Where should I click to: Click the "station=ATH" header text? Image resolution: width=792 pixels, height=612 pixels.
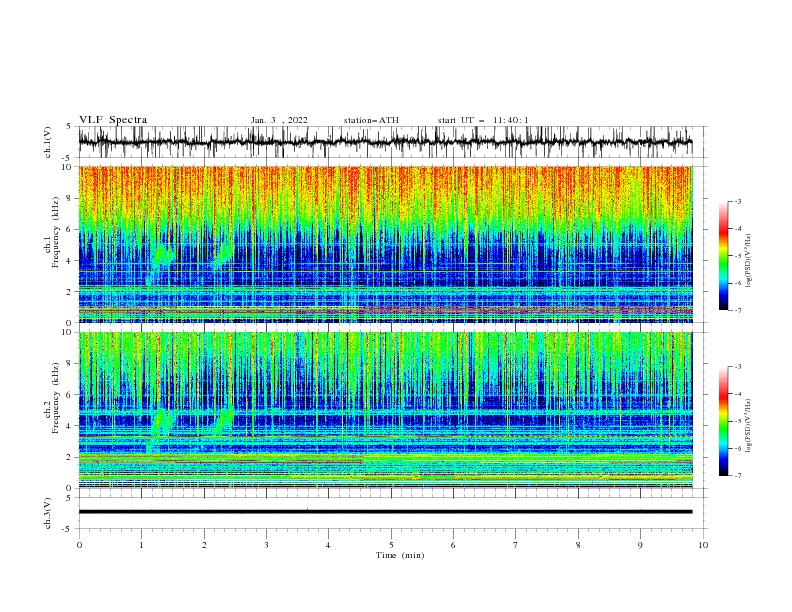click(371, 120)
